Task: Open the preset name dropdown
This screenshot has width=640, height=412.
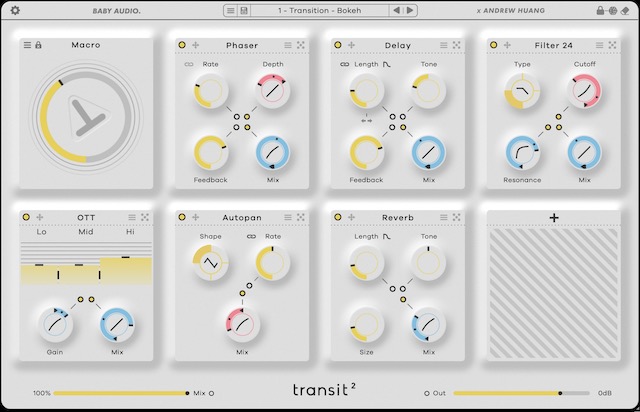Action: point(319,11)
